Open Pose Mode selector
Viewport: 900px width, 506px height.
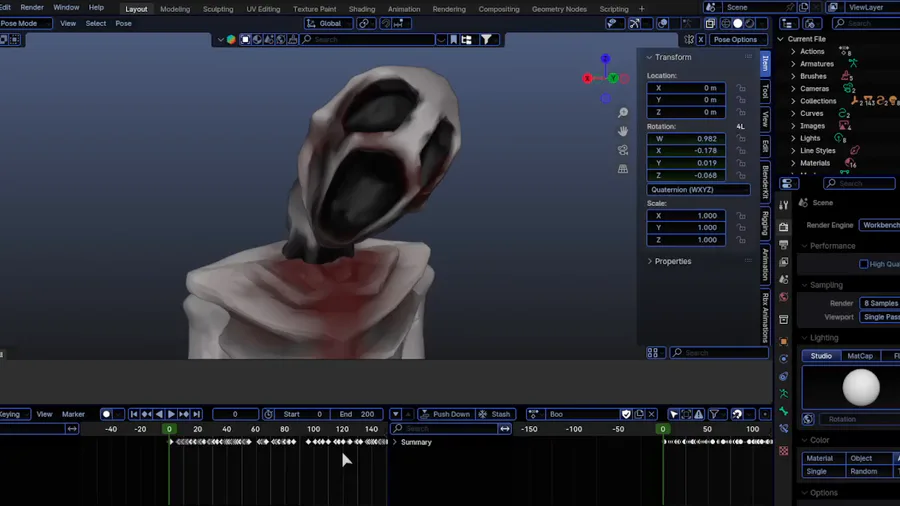click(x=25, y=24)
